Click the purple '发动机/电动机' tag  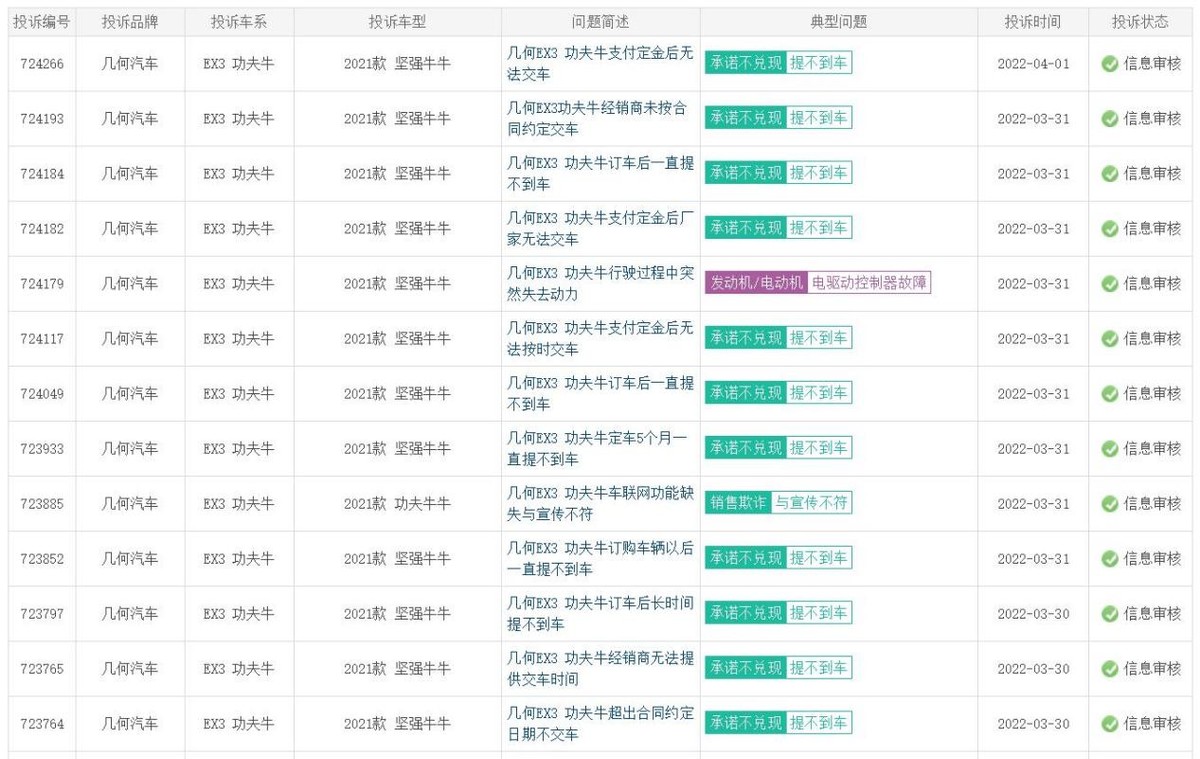point(756,283)
